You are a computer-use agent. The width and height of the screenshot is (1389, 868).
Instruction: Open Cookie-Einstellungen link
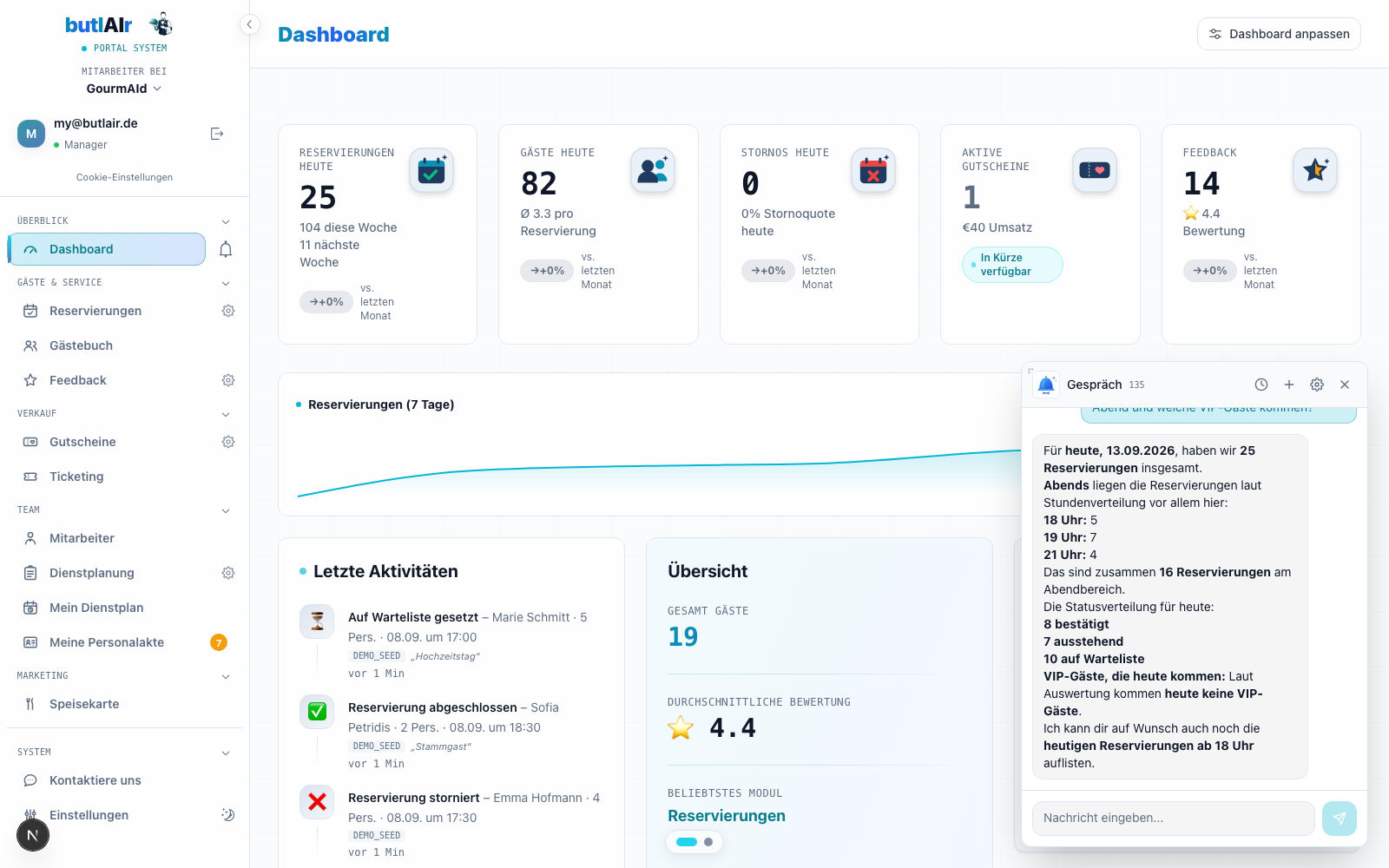pyautogui.click(x=124, y=177)
